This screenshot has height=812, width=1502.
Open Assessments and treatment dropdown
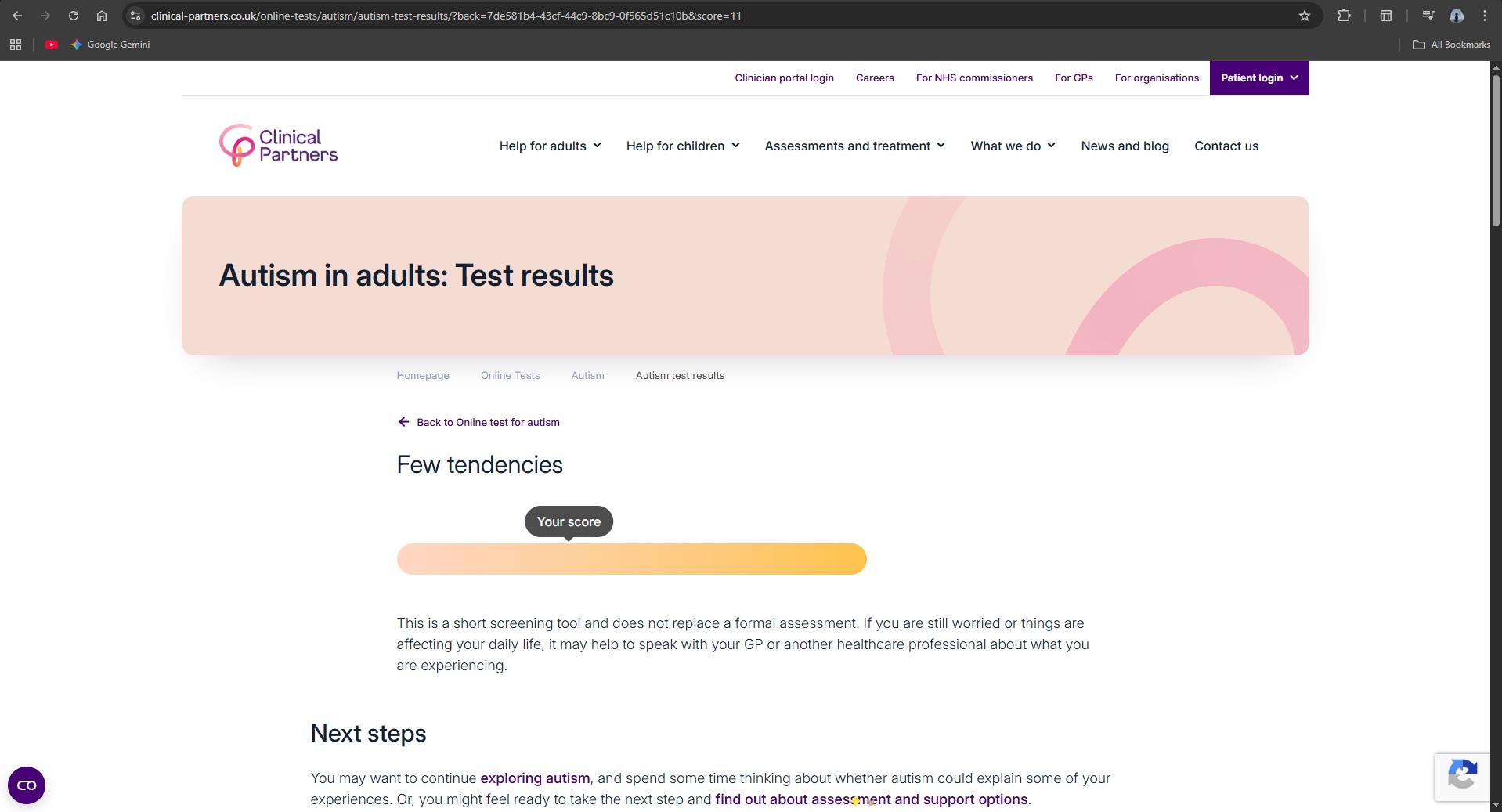coord(854,146)
